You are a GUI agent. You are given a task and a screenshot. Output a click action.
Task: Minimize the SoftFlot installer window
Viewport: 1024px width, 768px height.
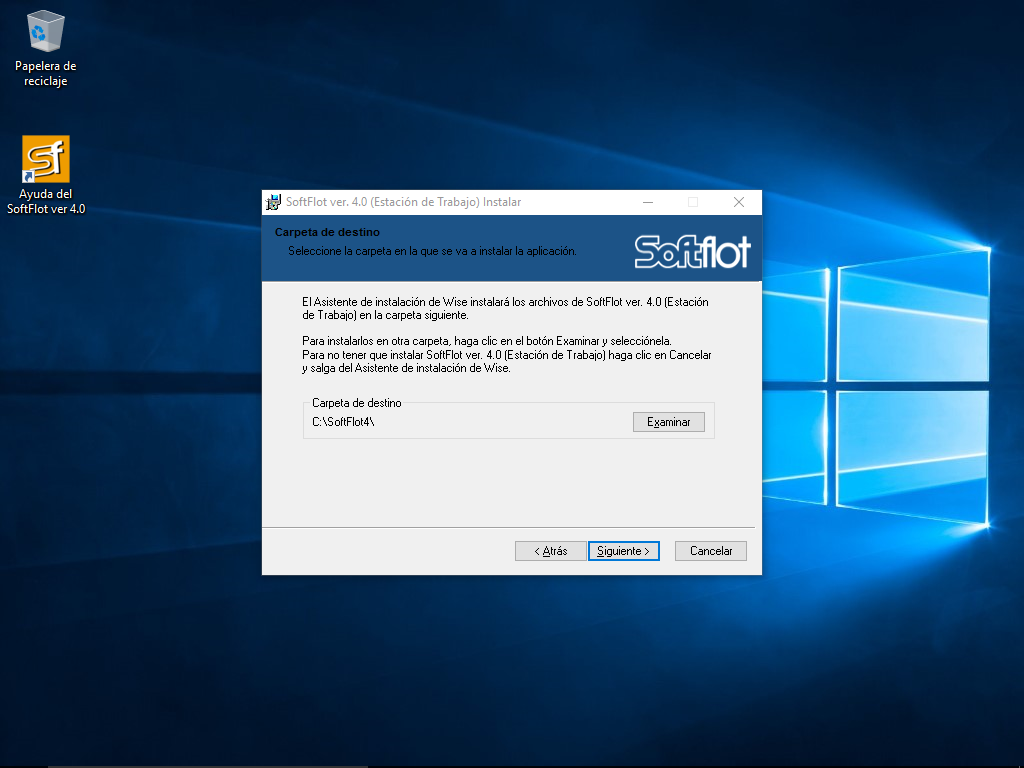647,202
